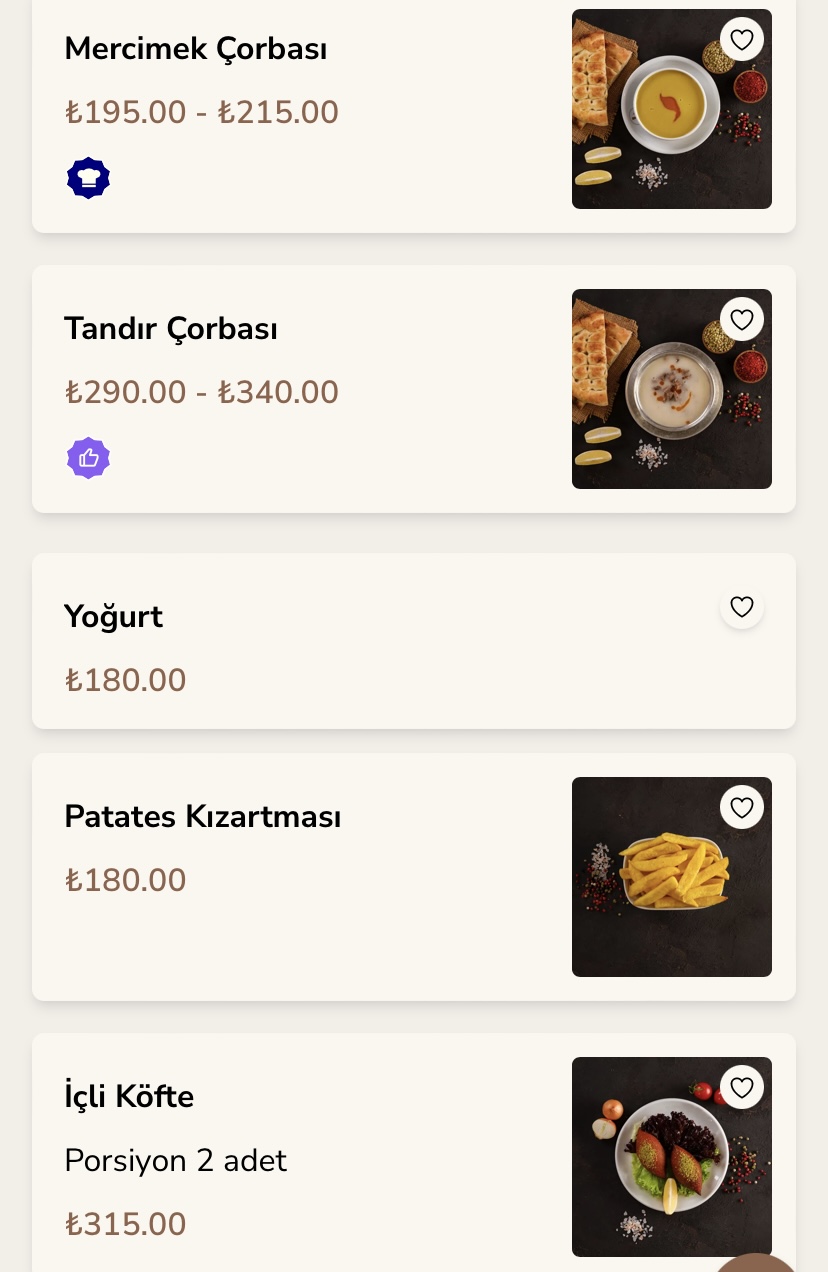The image size is (828, 1272).
Task: Click Mercimek Çorbası price range ₺195.00 - ₺215.00
Action: (x=202, y=112)
